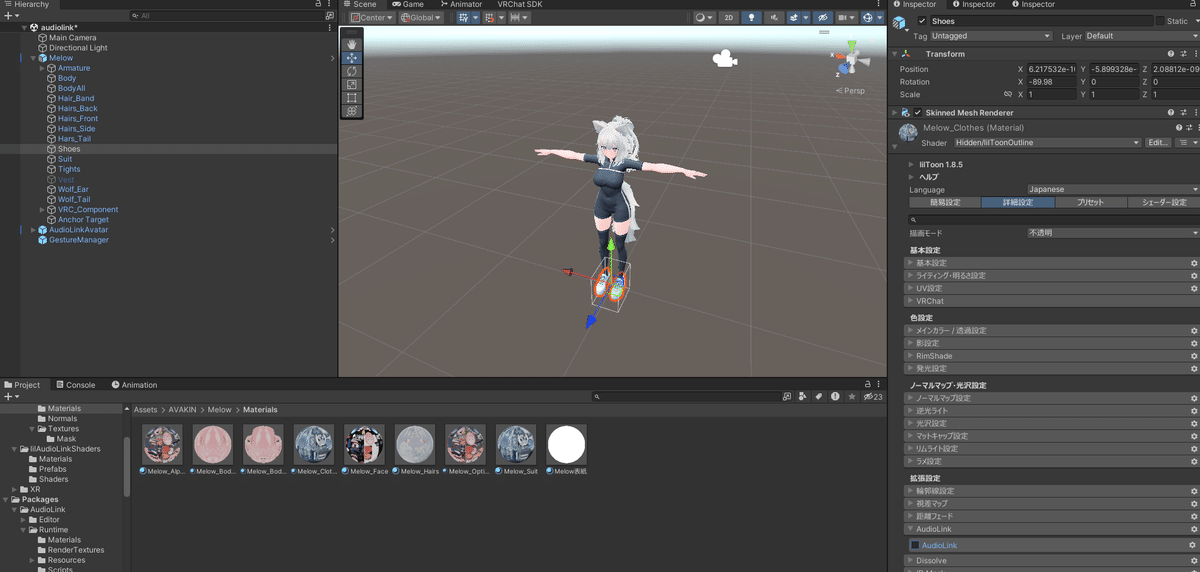This screenshot has height=572, width=1200.
Task: Select the Rotate tool
Action: click(x=351, y=71)
